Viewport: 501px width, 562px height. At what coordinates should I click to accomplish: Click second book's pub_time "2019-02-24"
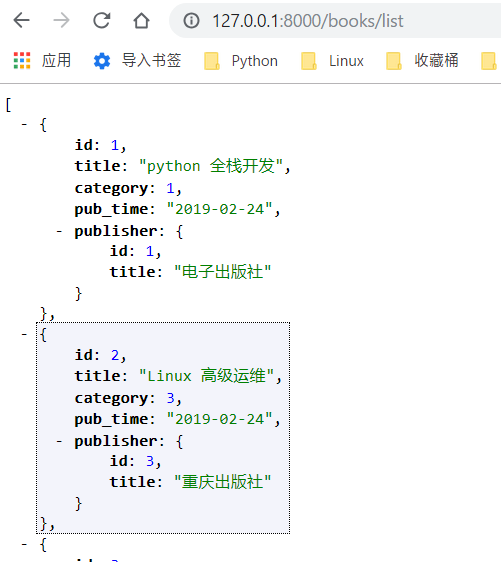pos(220,419)
